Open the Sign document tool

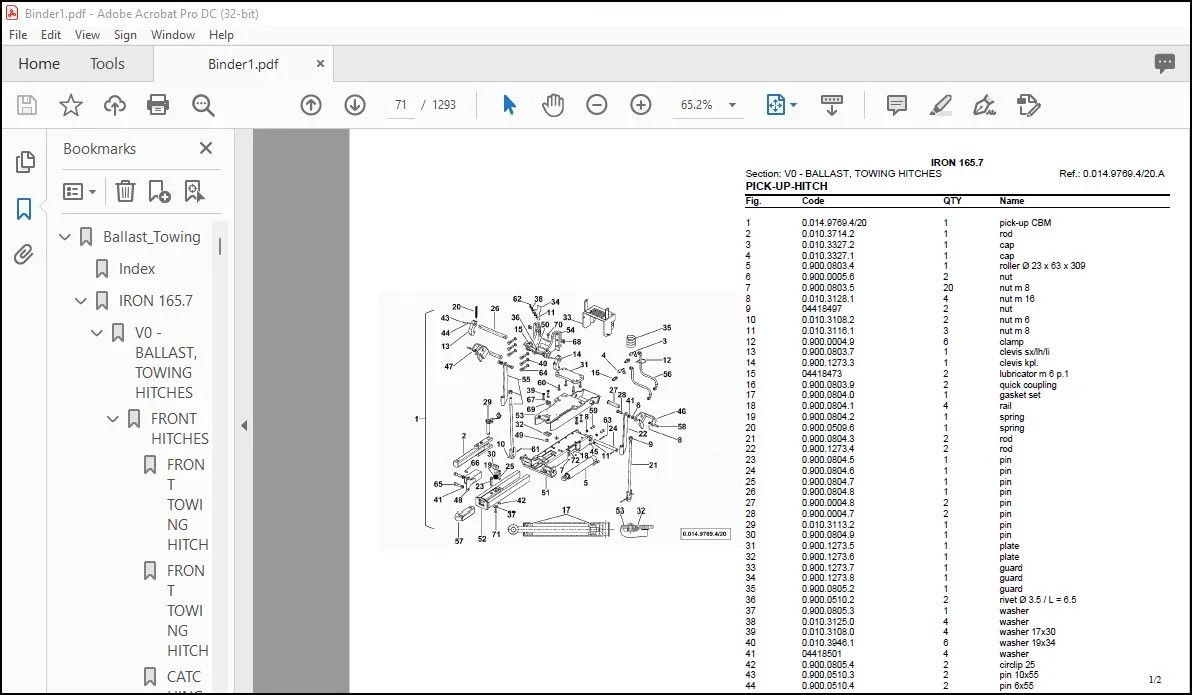(x=984, y=105)
